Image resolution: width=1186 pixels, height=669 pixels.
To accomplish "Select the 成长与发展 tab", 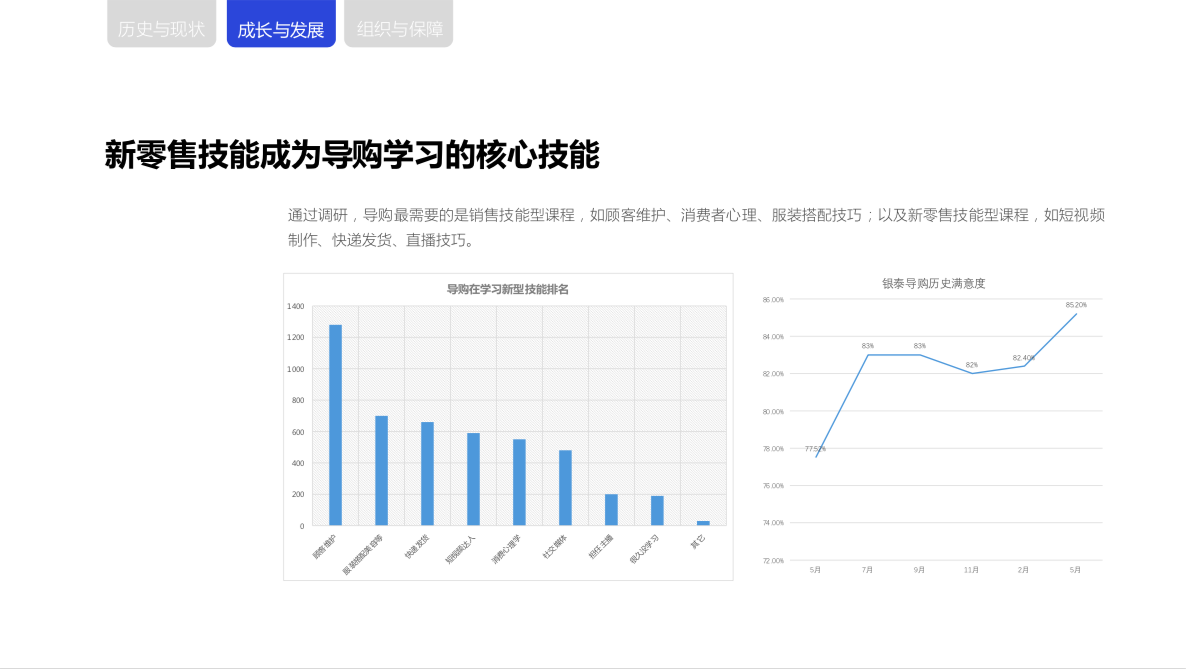I will pyautogui.click(x=281, y=25).
